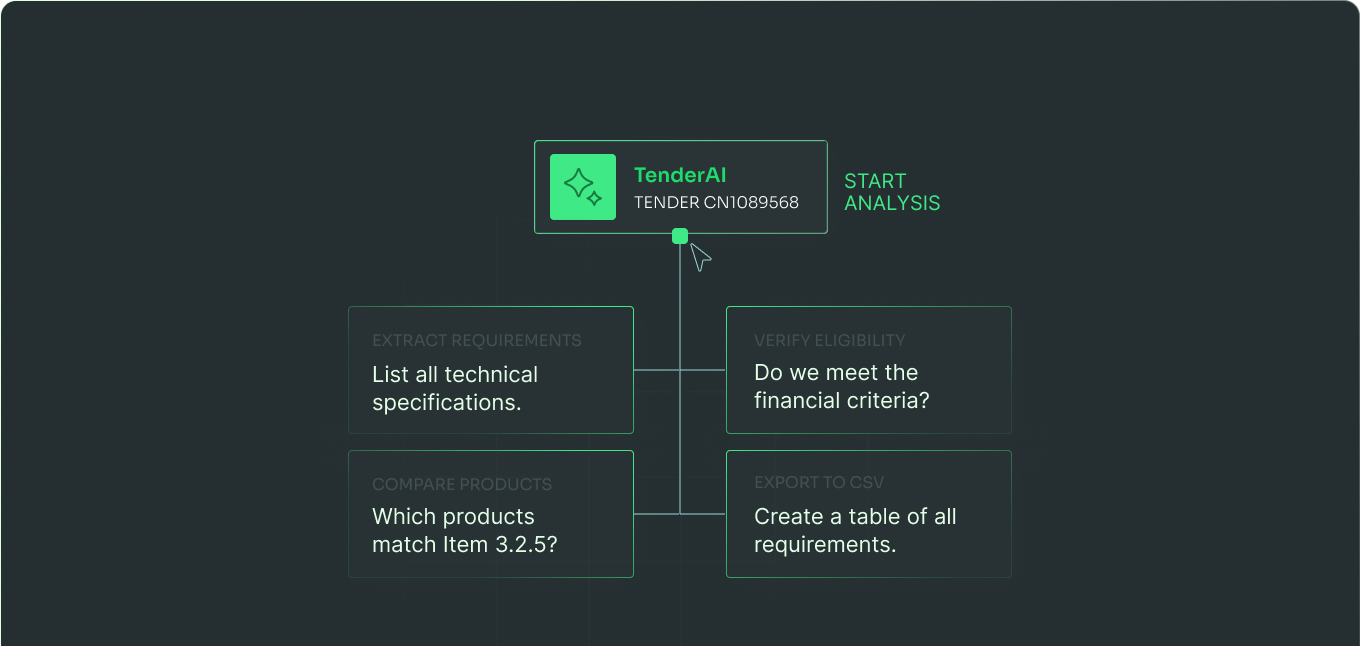Screen dimensions: 1360x646
Task: Click the junction joining Compare and Export cards
Action: click(680, 514)
